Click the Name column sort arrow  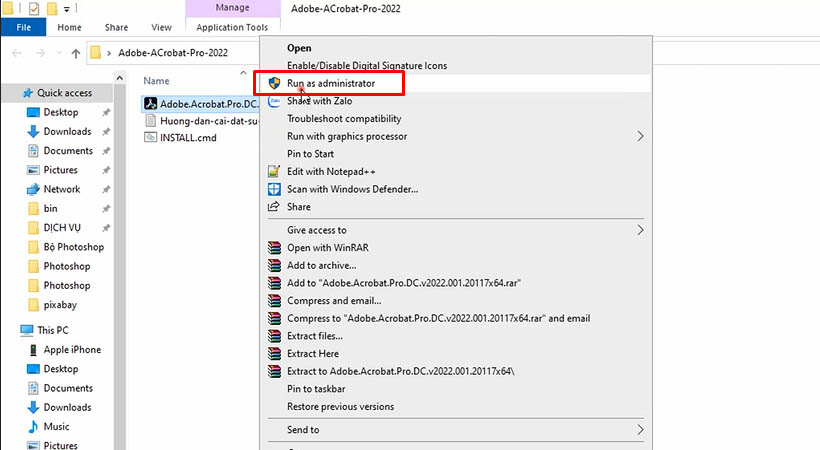243,73
